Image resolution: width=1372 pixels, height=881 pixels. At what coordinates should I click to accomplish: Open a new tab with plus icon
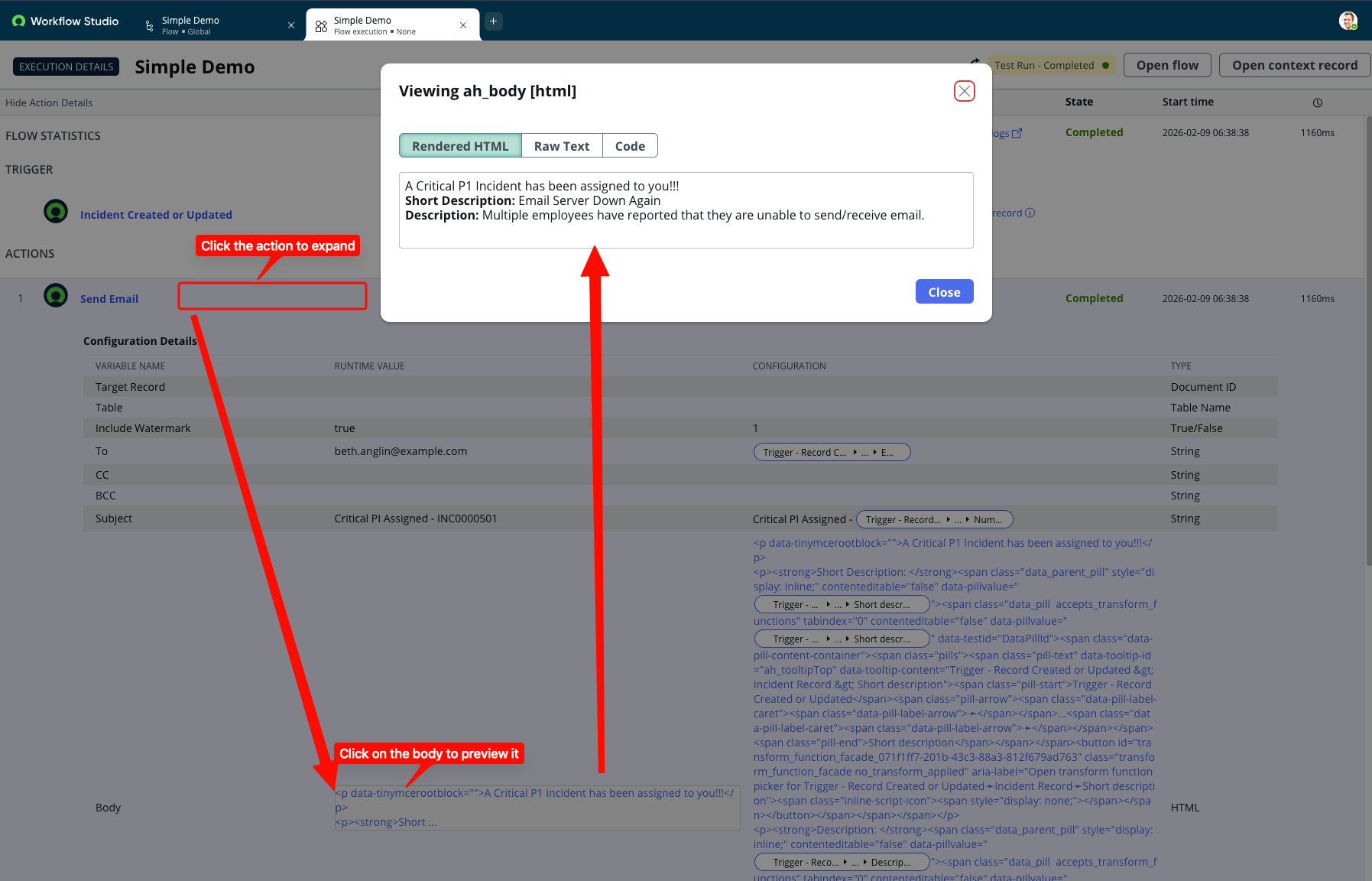point(494,21)
